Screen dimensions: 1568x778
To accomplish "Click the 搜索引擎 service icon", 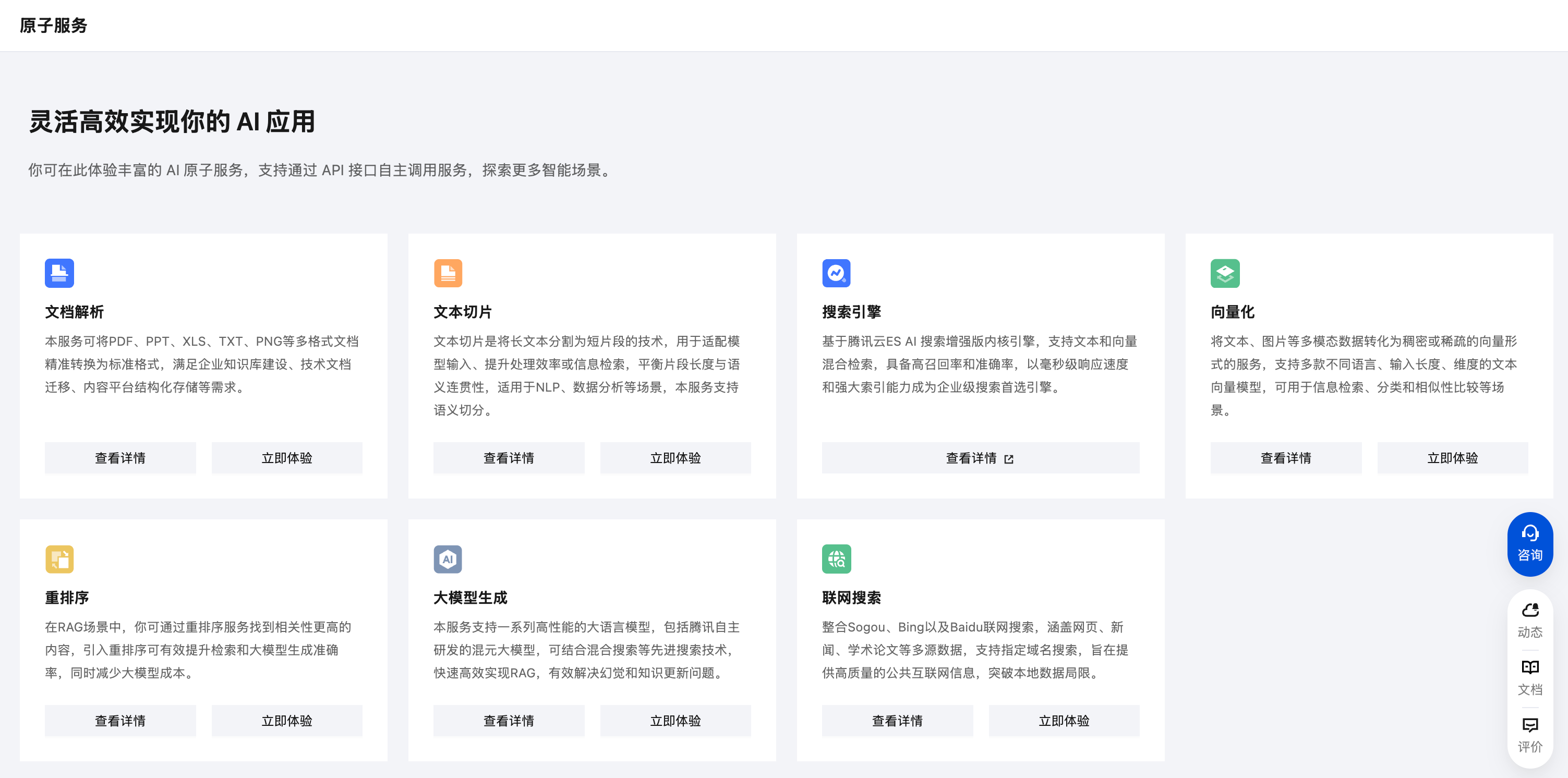I will pyautogui.click(x=836, y=273).
